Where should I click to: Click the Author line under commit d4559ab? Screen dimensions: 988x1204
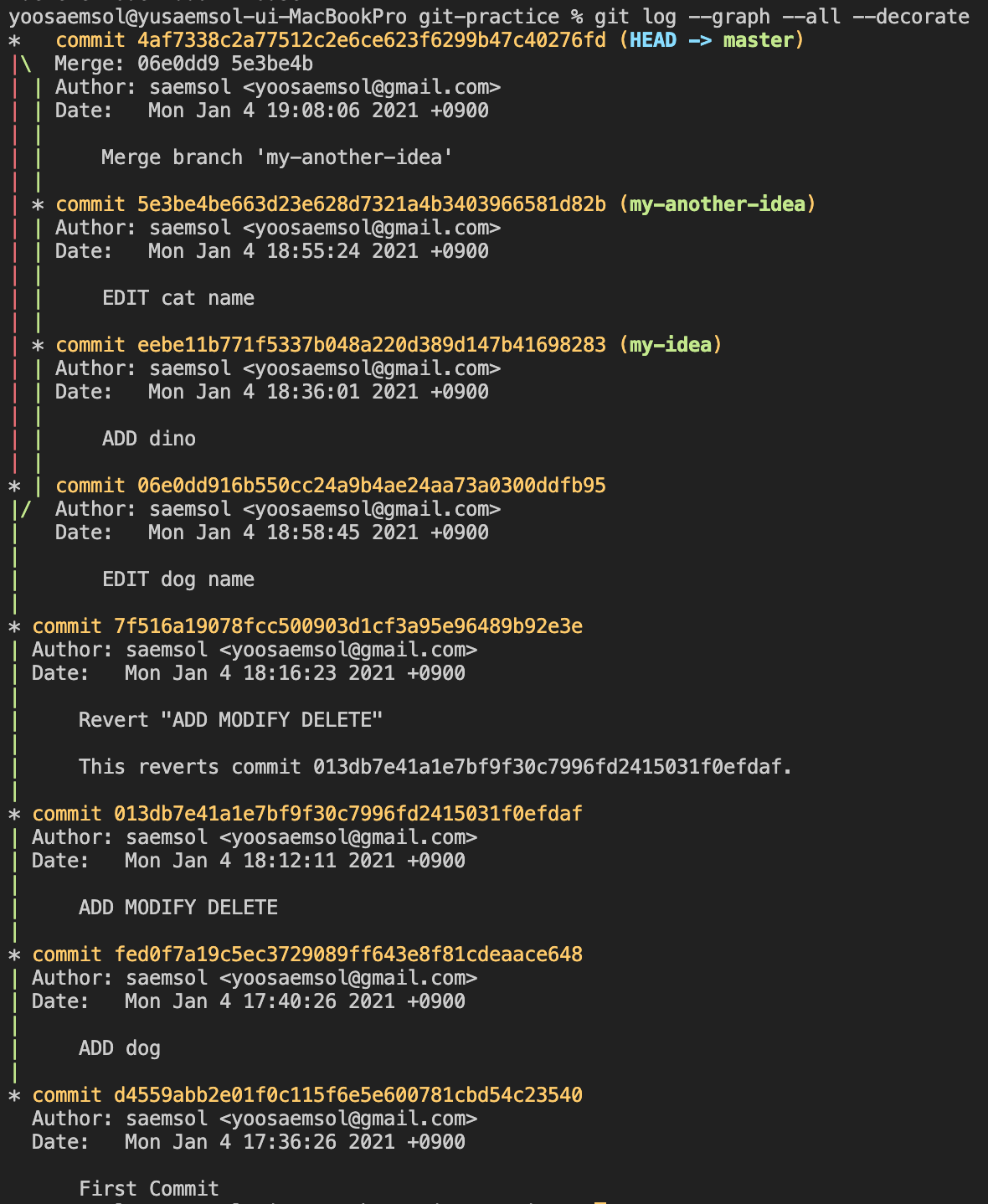255,1119
